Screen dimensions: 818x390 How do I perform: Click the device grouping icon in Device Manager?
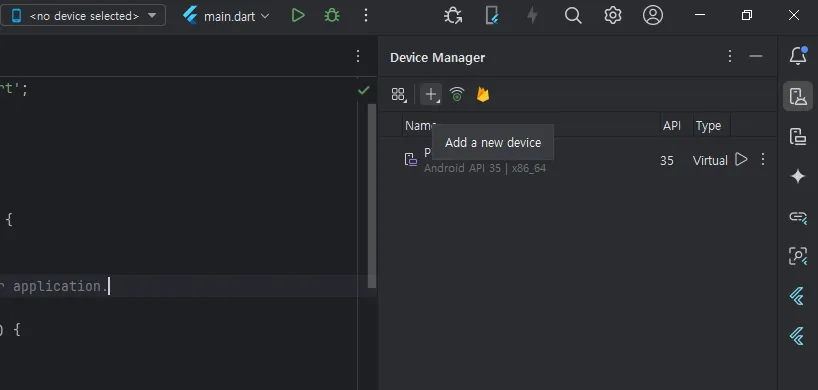point(399,94)
